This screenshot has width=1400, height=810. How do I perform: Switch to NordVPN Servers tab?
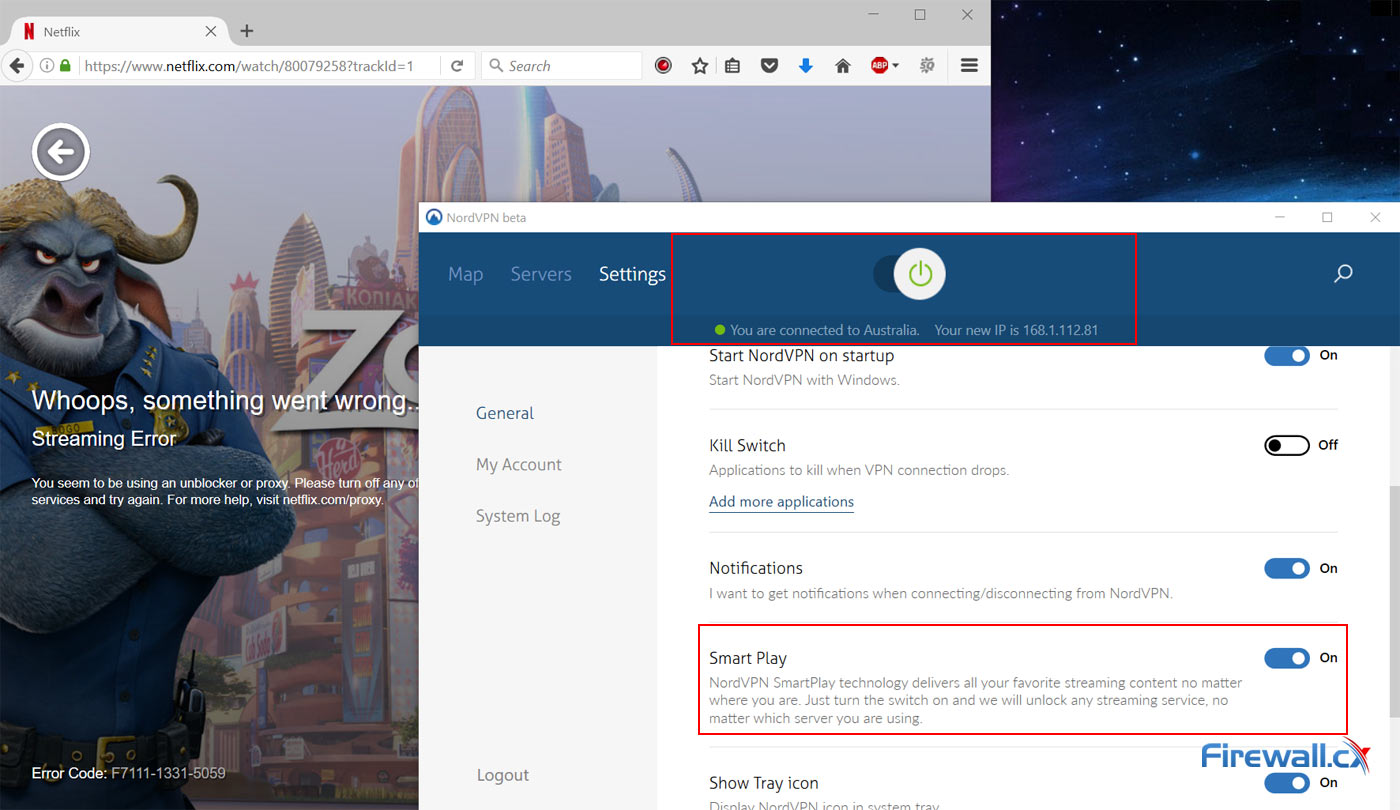click(541, 274)
